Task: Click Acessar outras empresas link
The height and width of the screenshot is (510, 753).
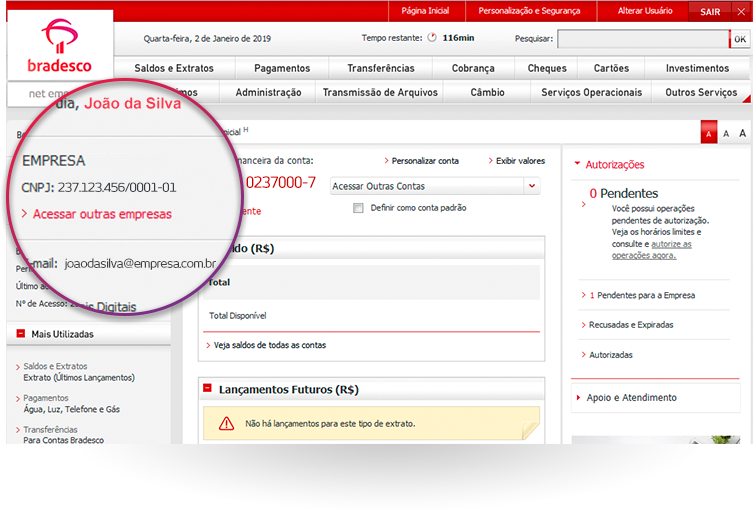Action: (x=102, y=214)
